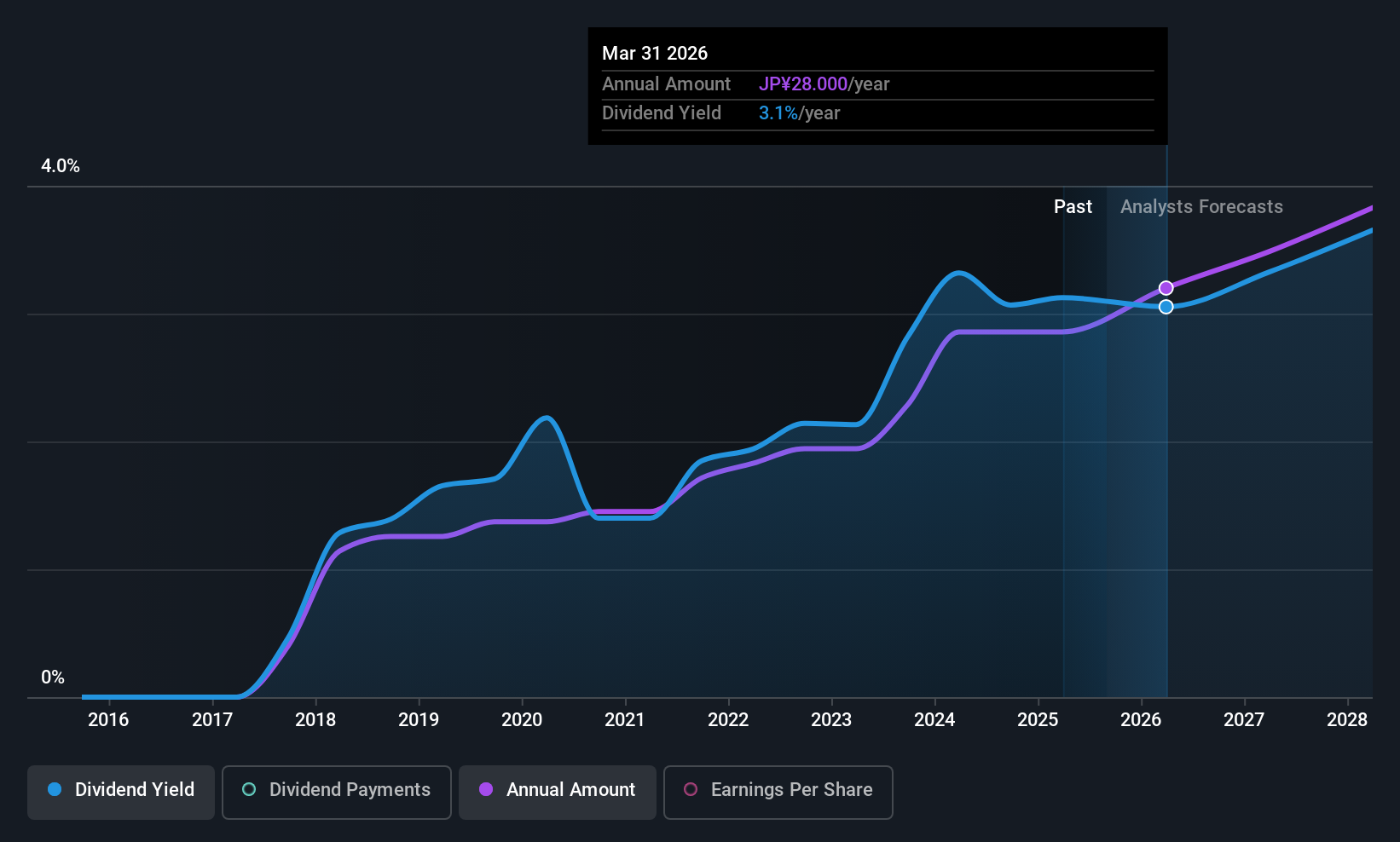Click the 2017 x-axis label
Viewport: 1400px width, 842px height.
click(212, 720)
